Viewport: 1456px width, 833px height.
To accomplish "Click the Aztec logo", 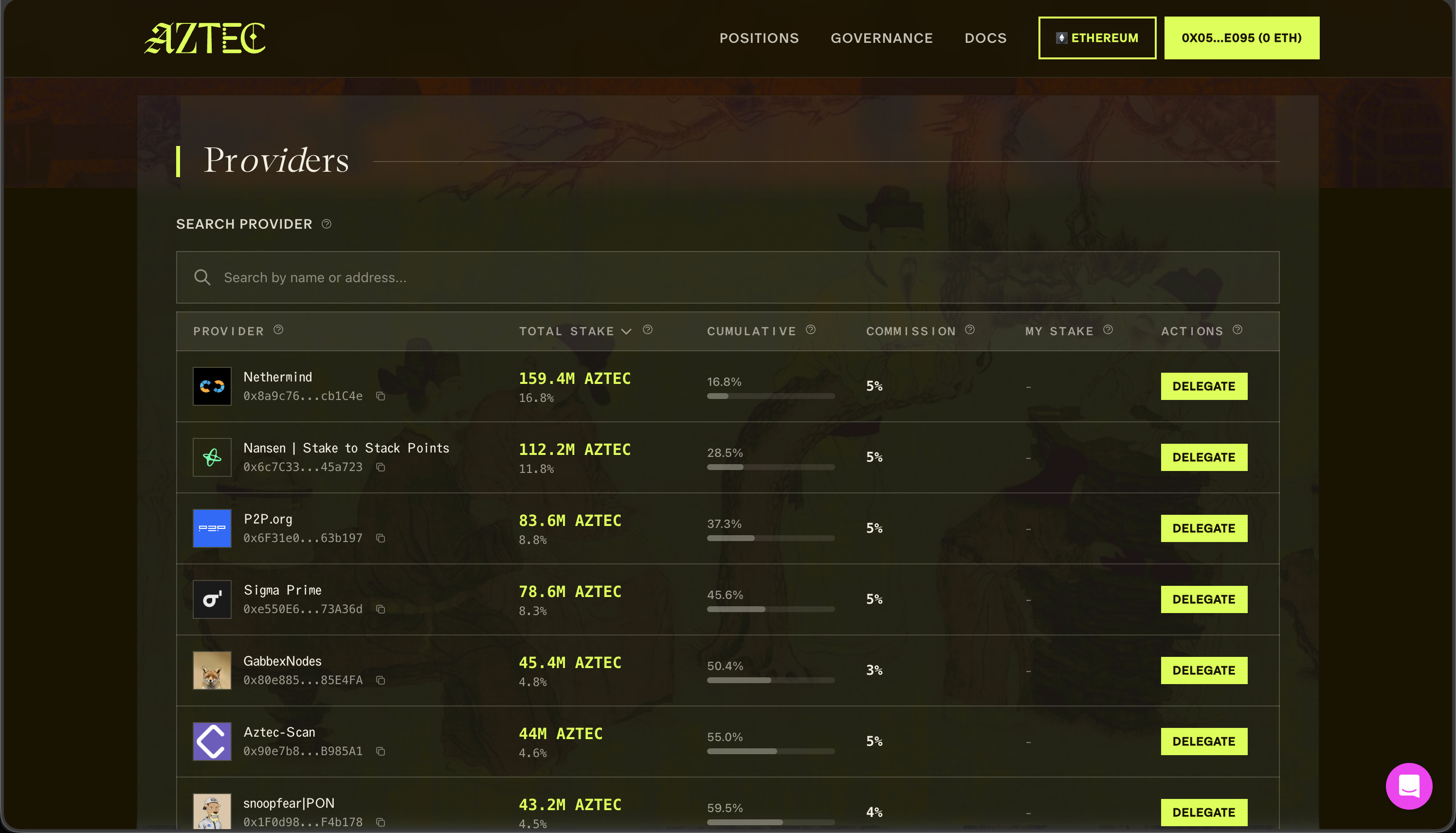I will [x=205, y=38].
